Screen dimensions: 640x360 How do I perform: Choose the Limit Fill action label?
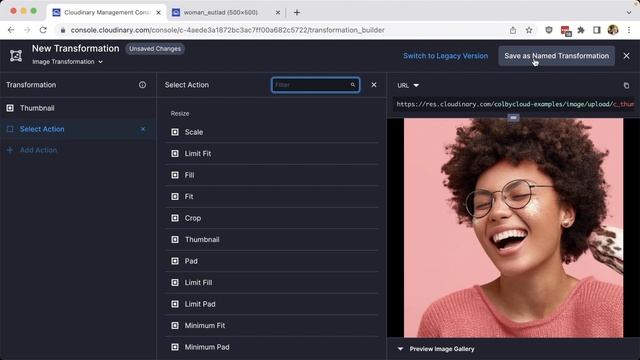[198, 282]
